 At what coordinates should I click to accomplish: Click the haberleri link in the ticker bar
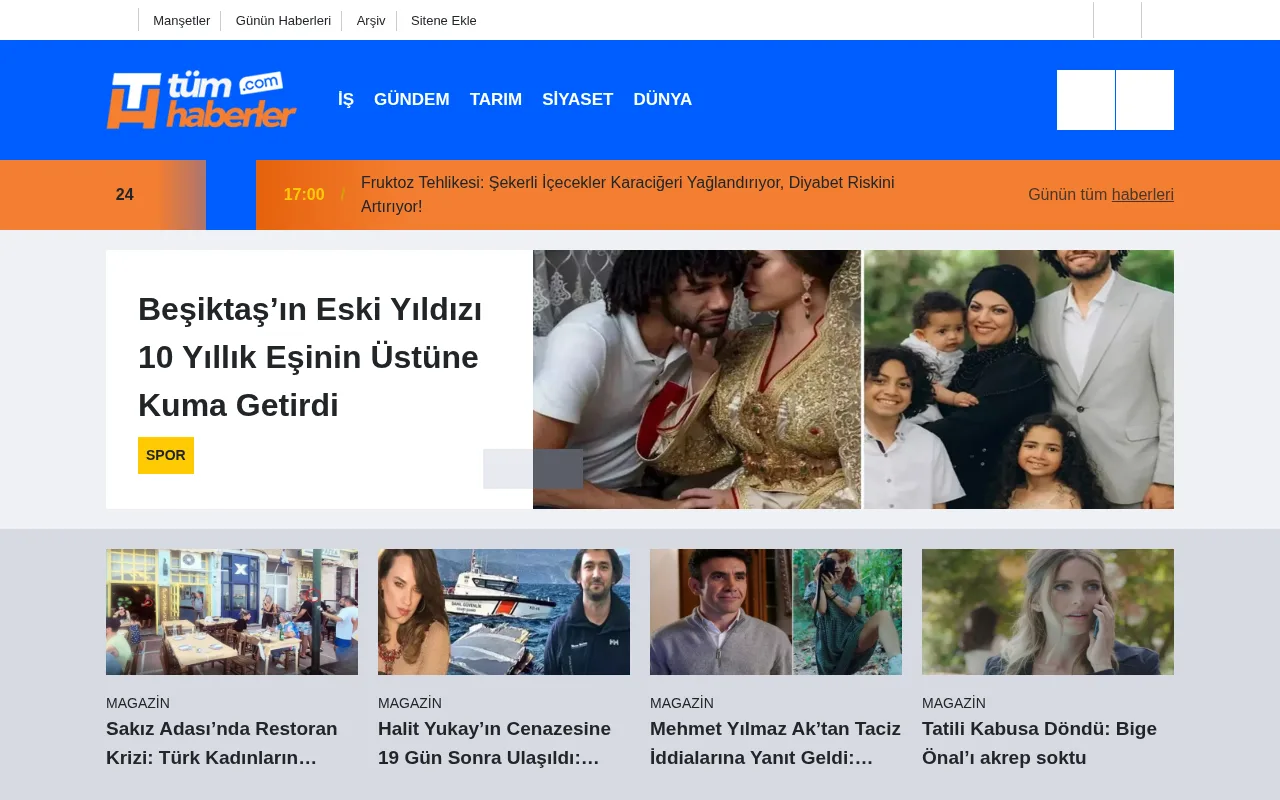point(1143,195)
